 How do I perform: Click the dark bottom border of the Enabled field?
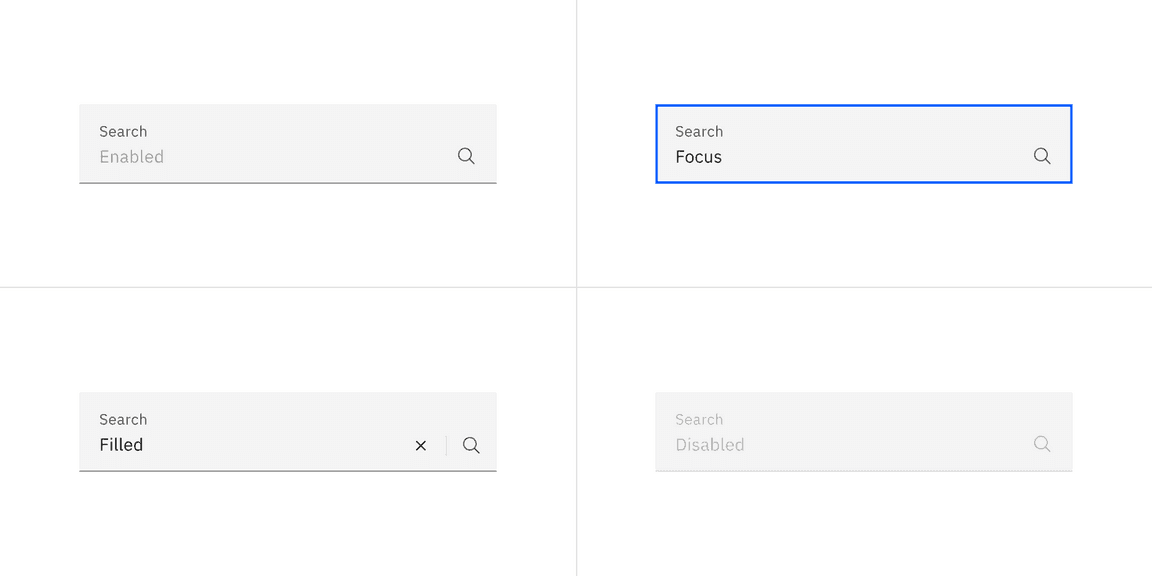288,183
